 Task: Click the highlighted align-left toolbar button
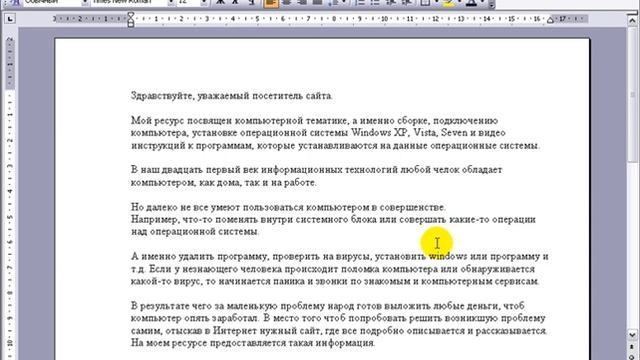271,3
